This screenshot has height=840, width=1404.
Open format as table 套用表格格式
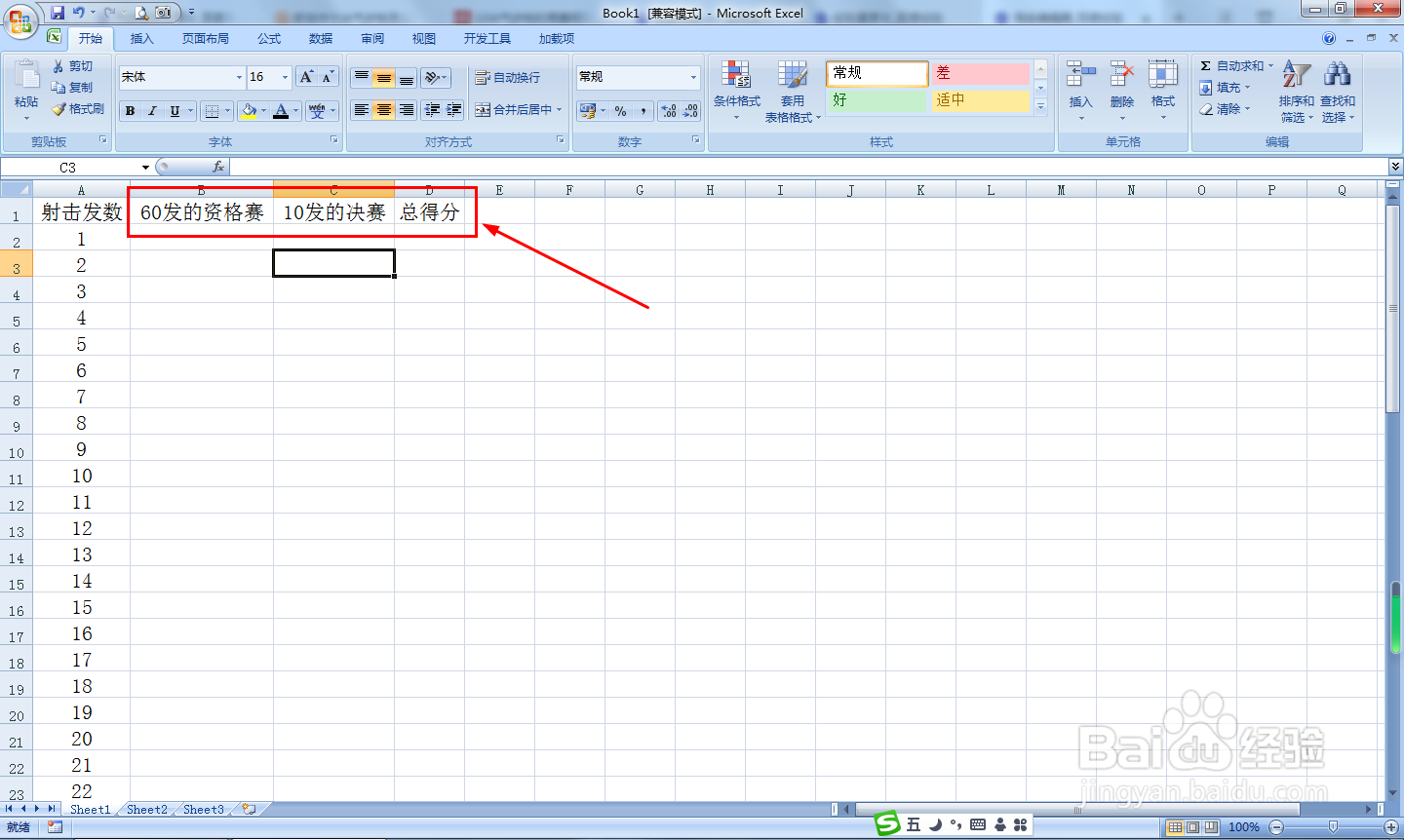coord(793,90)
